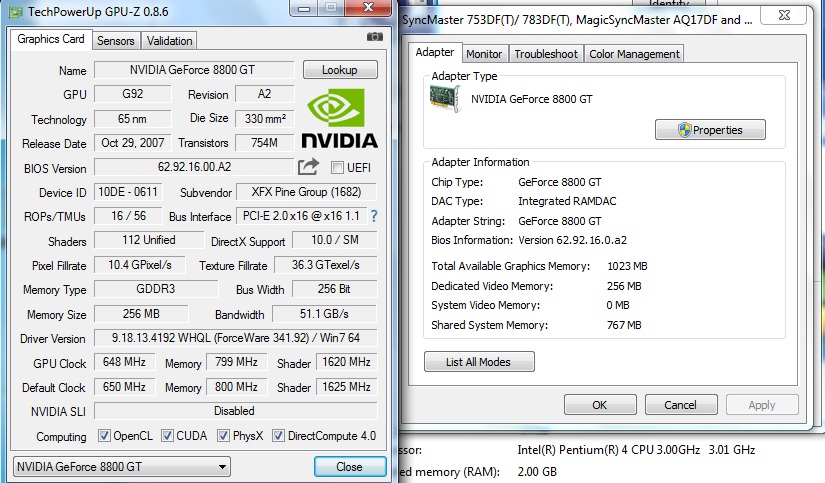Click the Transistors field 754M
The image size is (825, 483).
pos(264,143)
